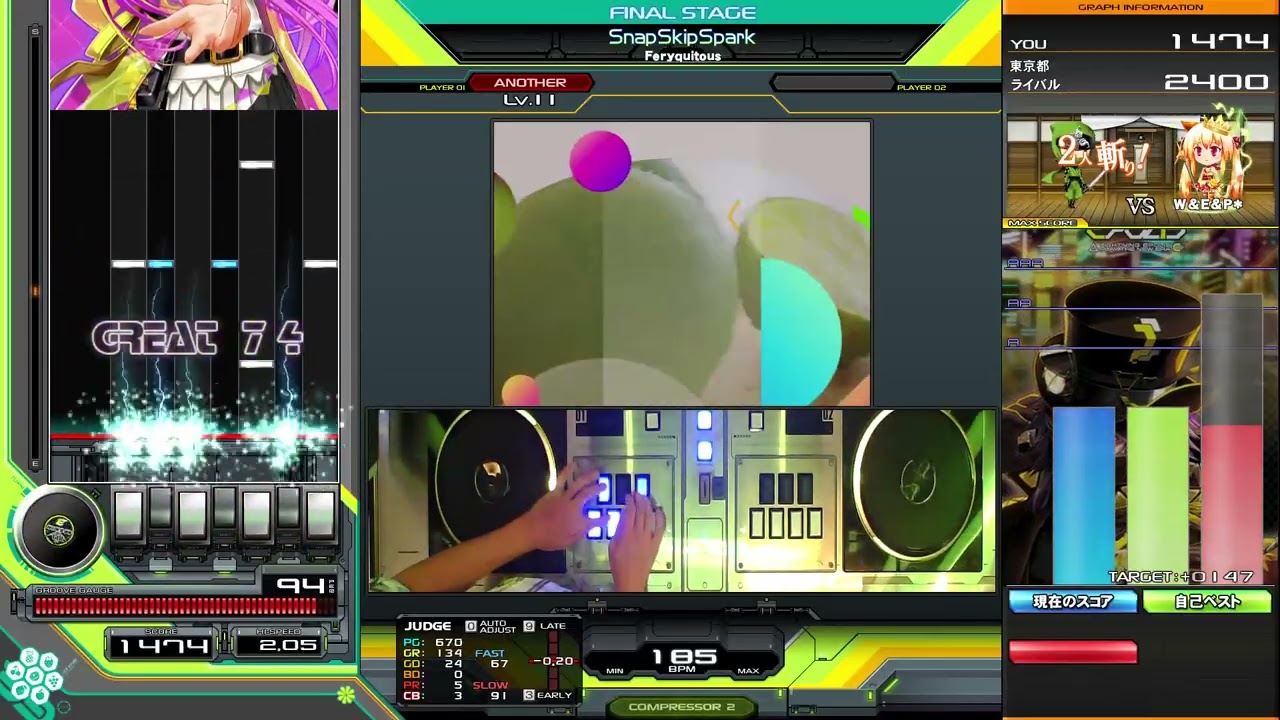Click the blue current-score graph bar
Screen dimensions: 1280x720
(x=1083, y=494)
